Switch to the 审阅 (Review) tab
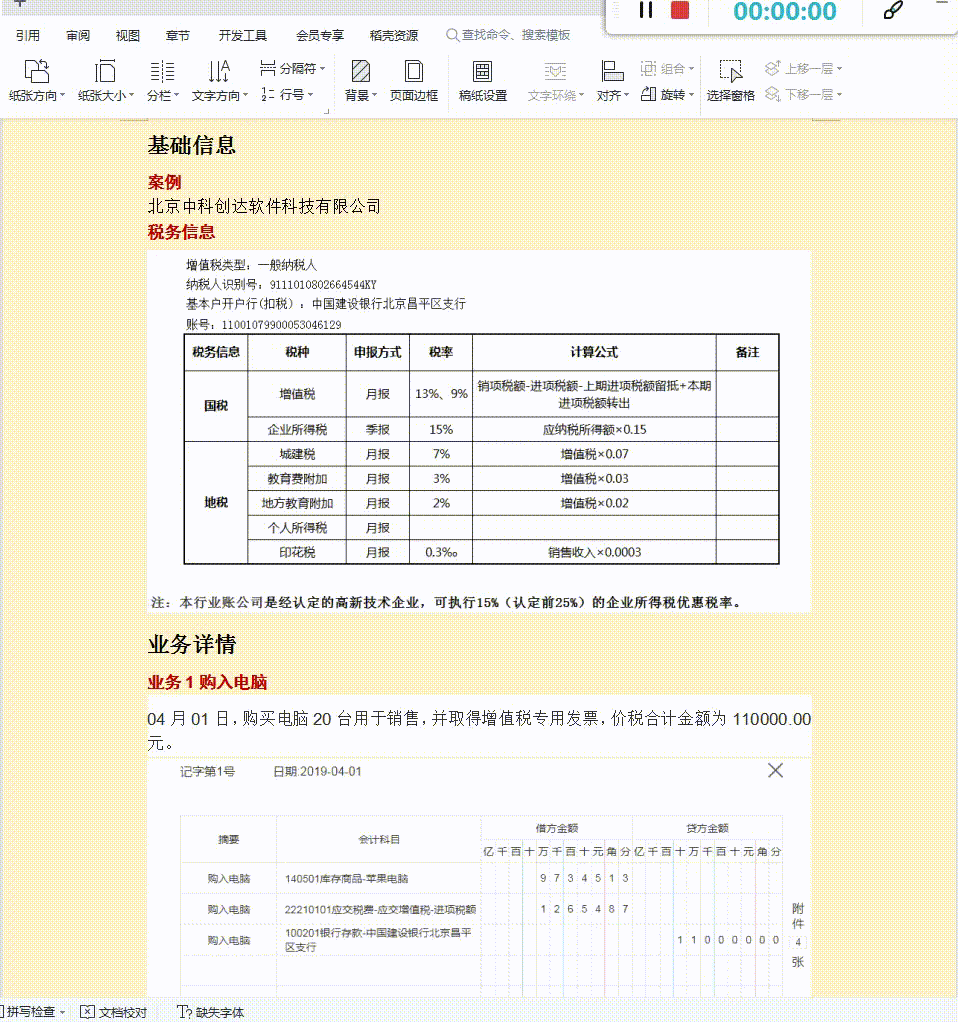This screenshot has width=958, height=1022. tap(78, 34)
